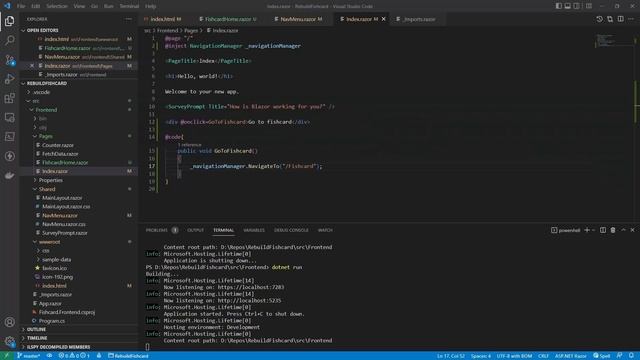This screenshot has width=640, height=360.
Task: Open the Extensions view
Action: (9, 98)
